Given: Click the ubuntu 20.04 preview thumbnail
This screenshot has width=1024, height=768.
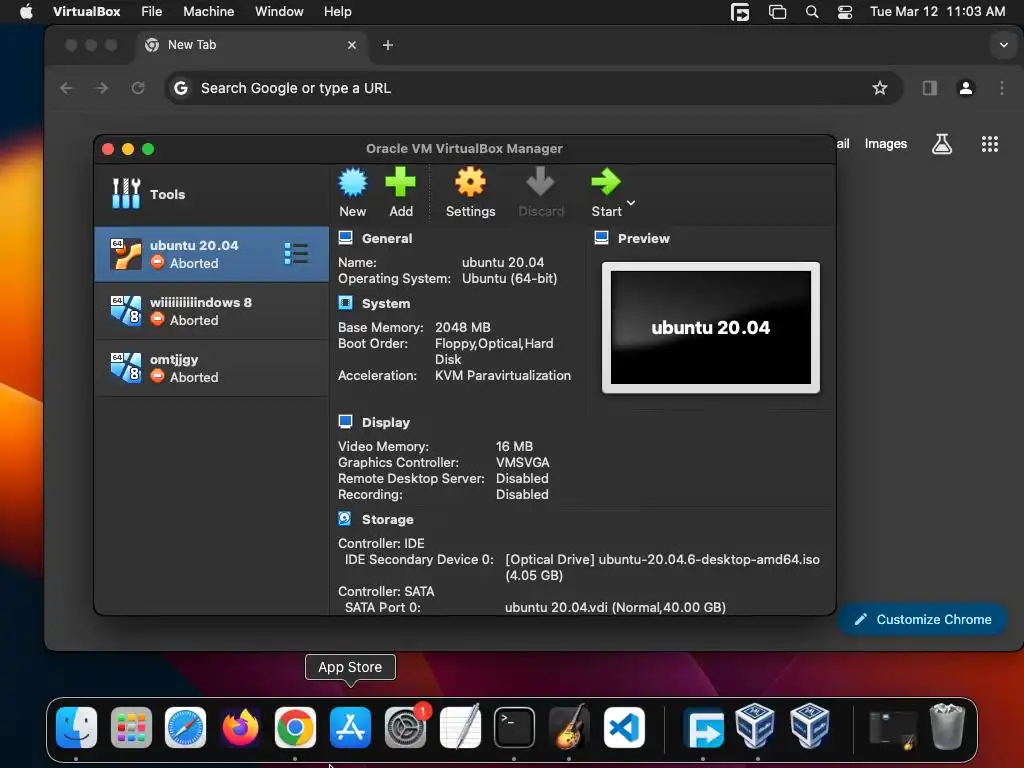Looking at the screenshot, I should tap(711, 327).
